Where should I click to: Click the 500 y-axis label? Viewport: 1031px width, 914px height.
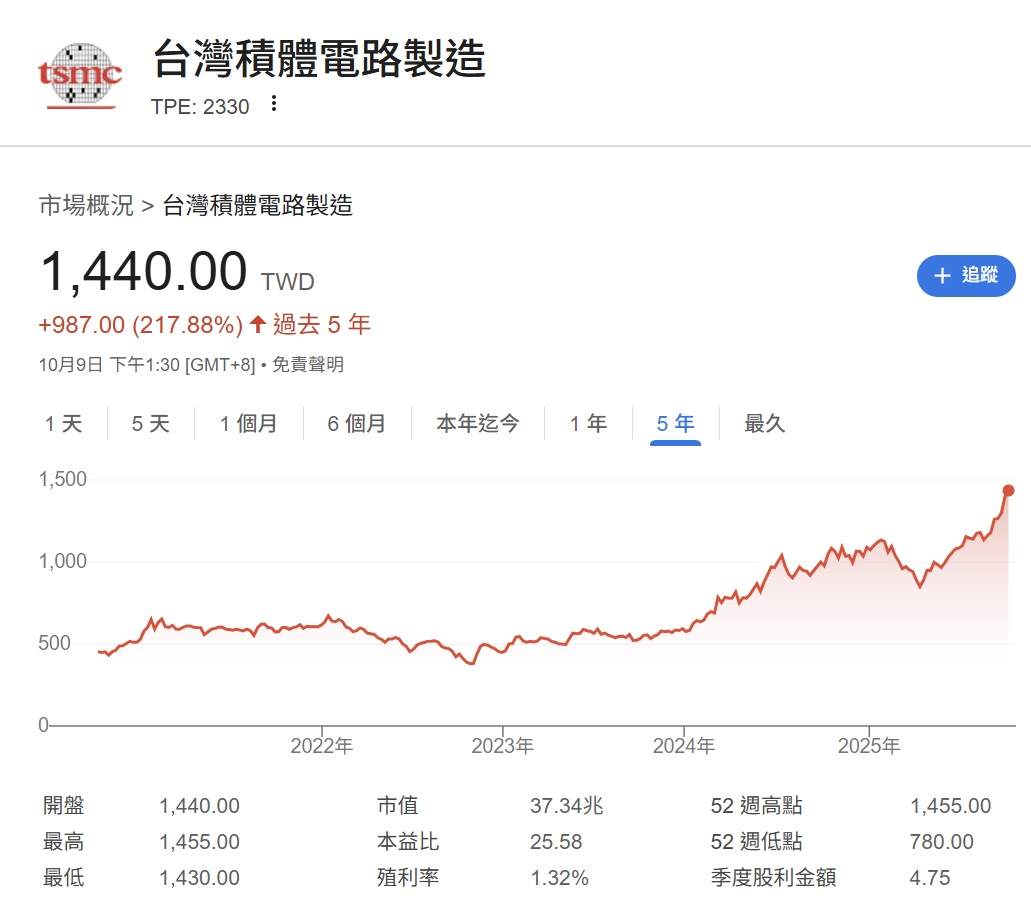(x=54, y=643)
